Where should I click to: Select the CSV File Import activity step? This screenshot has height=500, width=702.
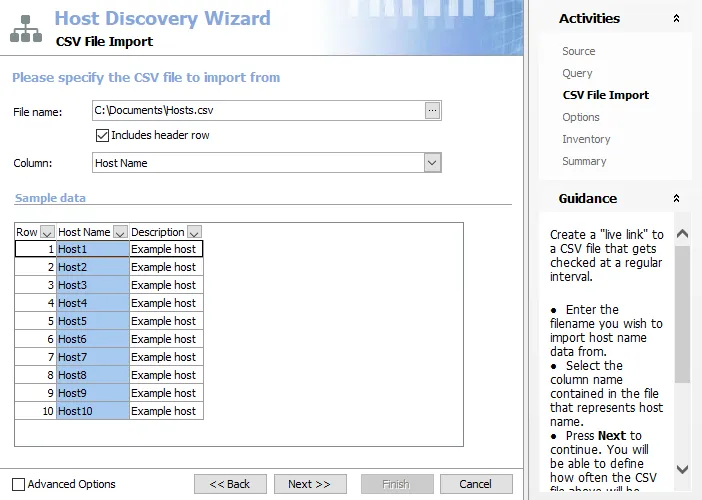coord(605,95)
